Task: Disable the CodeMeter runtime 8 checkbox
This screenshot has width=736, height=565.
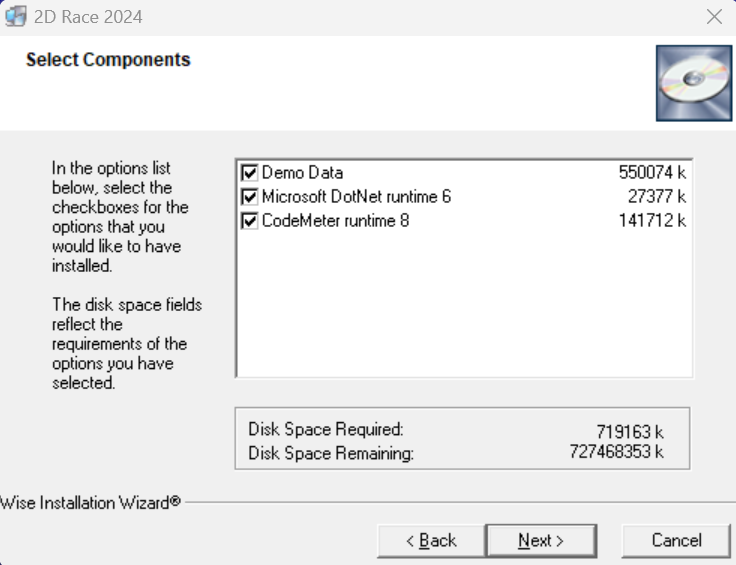Action: tap(250, 221)
